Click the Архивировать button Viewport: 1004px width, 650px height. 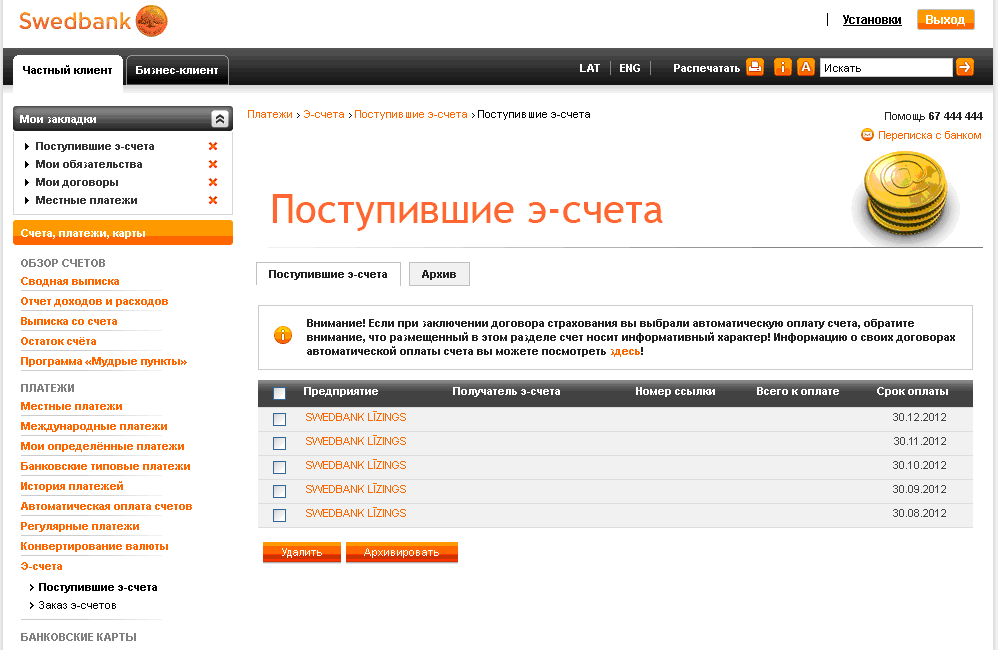[x=401, y=552]
